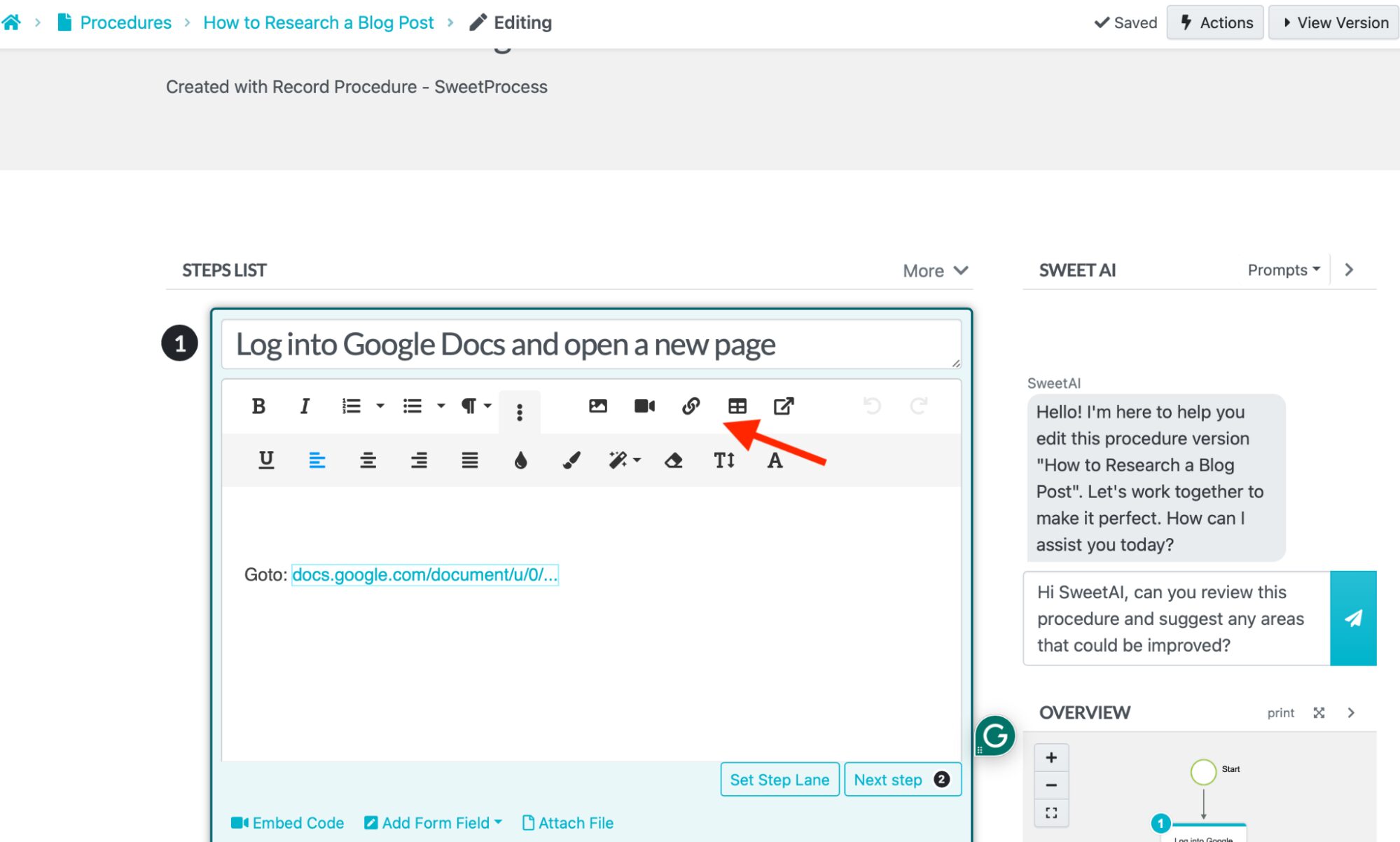Open Procedures in the breadcrumb
1400x842 pixels.
tap(115, 22)
